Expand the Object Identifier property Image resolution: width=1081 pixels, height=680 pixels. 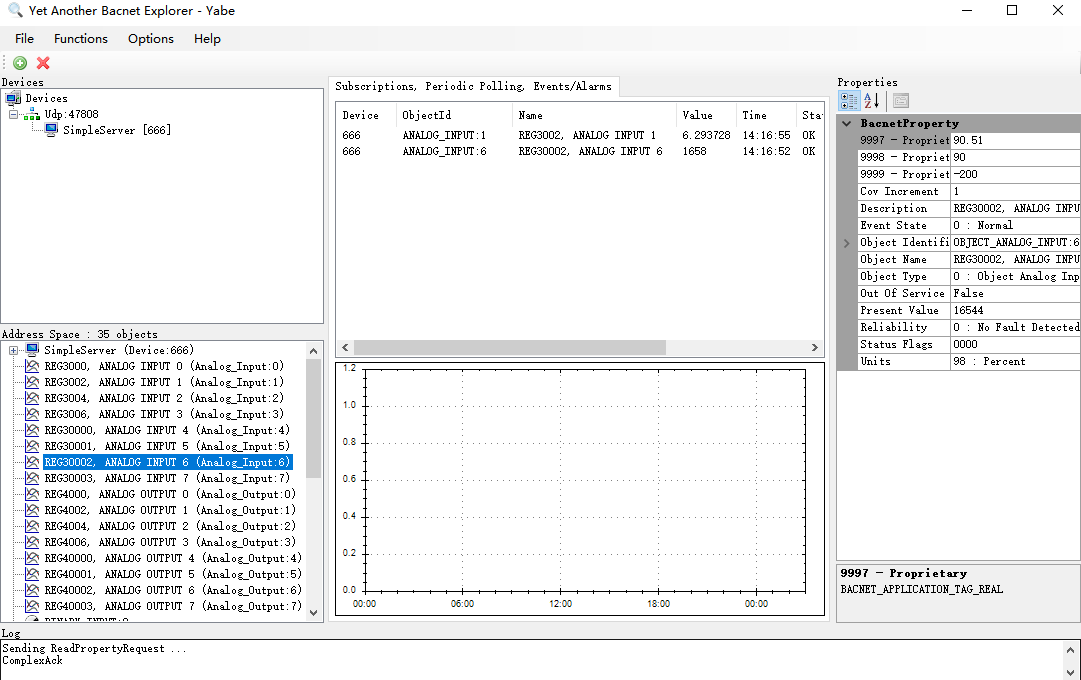click(847, 243)
